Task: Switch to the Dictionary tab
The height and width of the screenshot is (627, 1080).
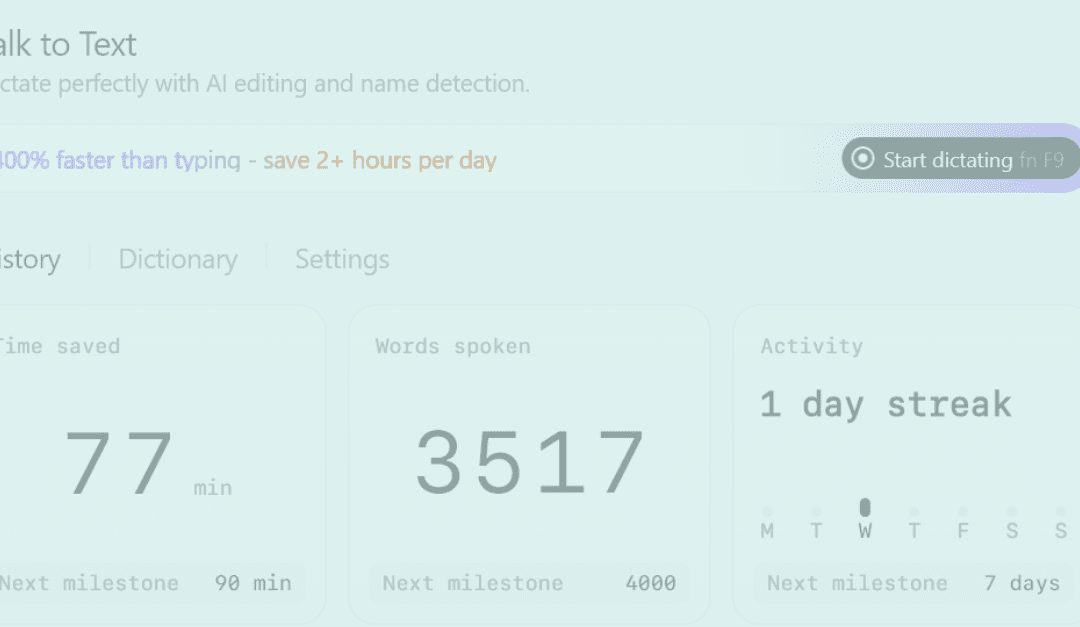Action: (177, 259)
